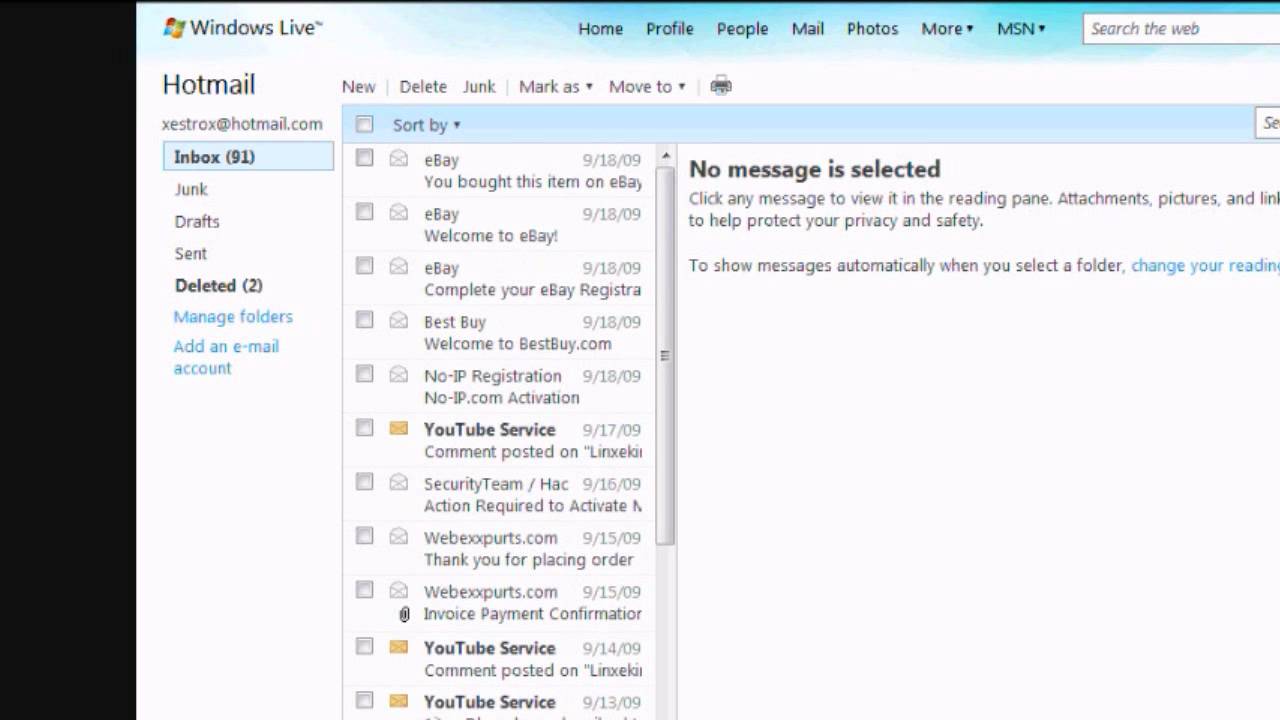Click xestrox@hotmail.com account name
This screenshot has width=1280, height=720.
click(x=242, y=124)
